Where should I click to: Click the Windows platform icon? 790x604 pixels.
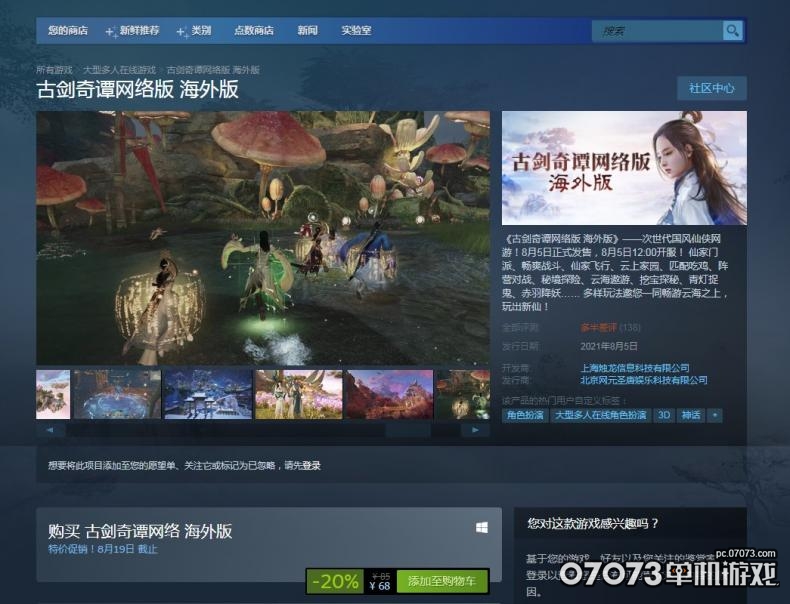coord(482,527)
